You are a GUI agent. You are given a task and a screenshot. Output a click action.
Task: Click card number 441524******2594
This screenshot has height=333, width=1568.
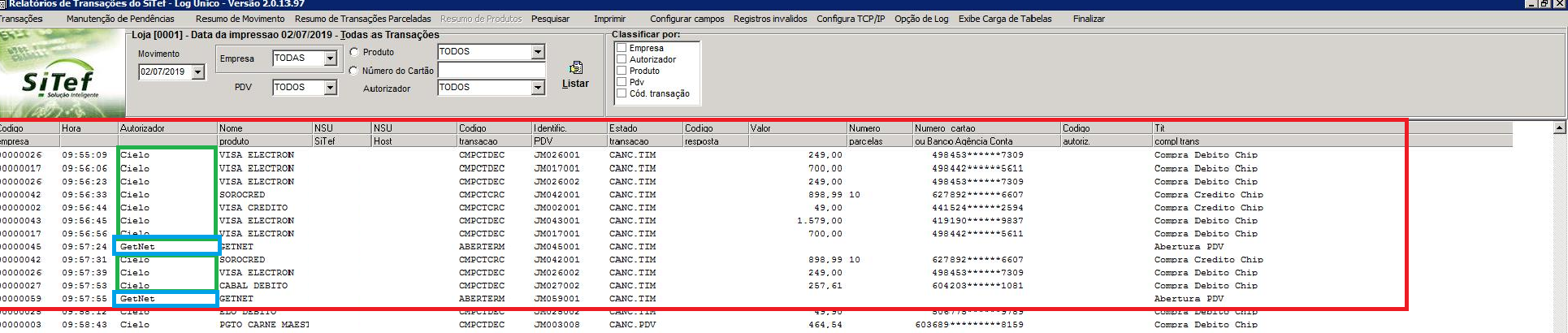click(978, 207)
